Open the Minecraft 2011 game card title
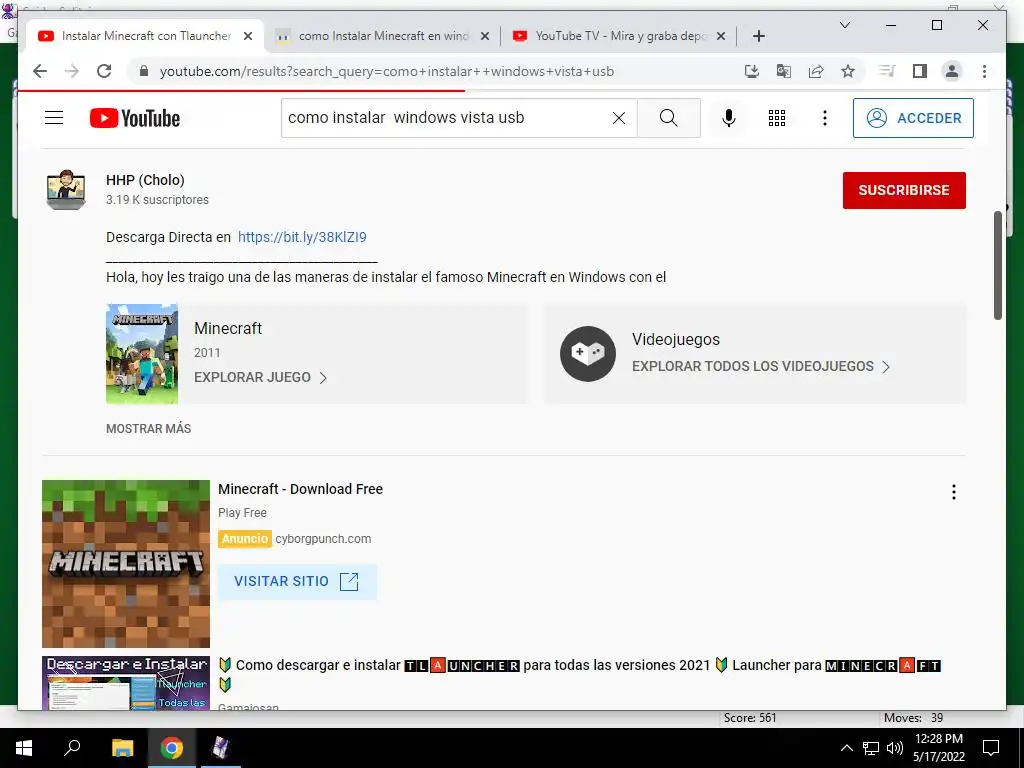1024x768 pixels. [x=228, y=328]
